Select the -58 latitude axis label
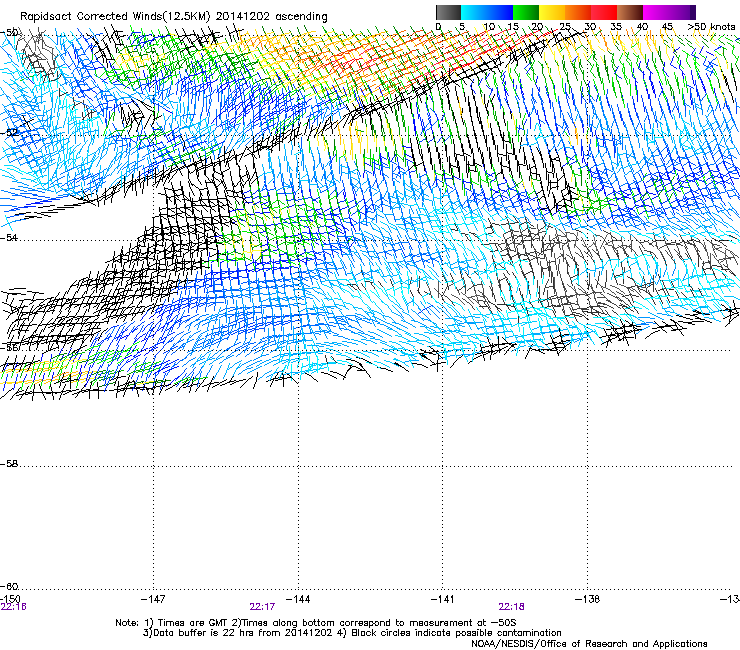This screenshot has height=650, width=740. point(9,464)
